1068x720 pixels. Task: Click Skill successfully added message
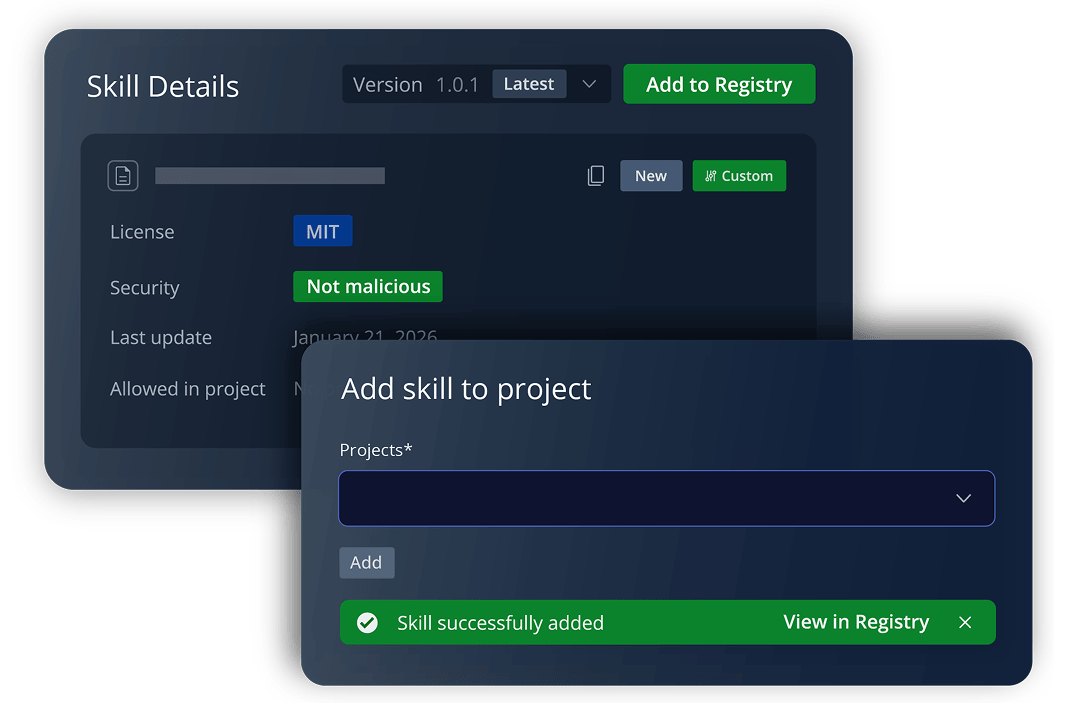[x=500, y=623]
